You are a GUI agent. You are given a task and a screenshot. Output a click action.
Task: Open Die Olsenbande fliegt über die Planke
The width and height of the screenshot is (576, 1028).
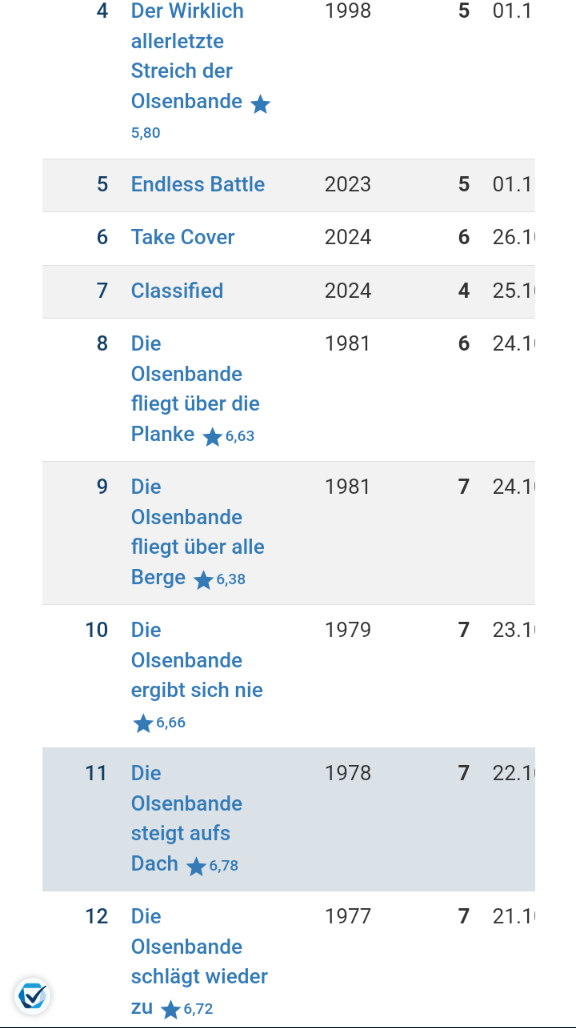click(x=195, y=389)
